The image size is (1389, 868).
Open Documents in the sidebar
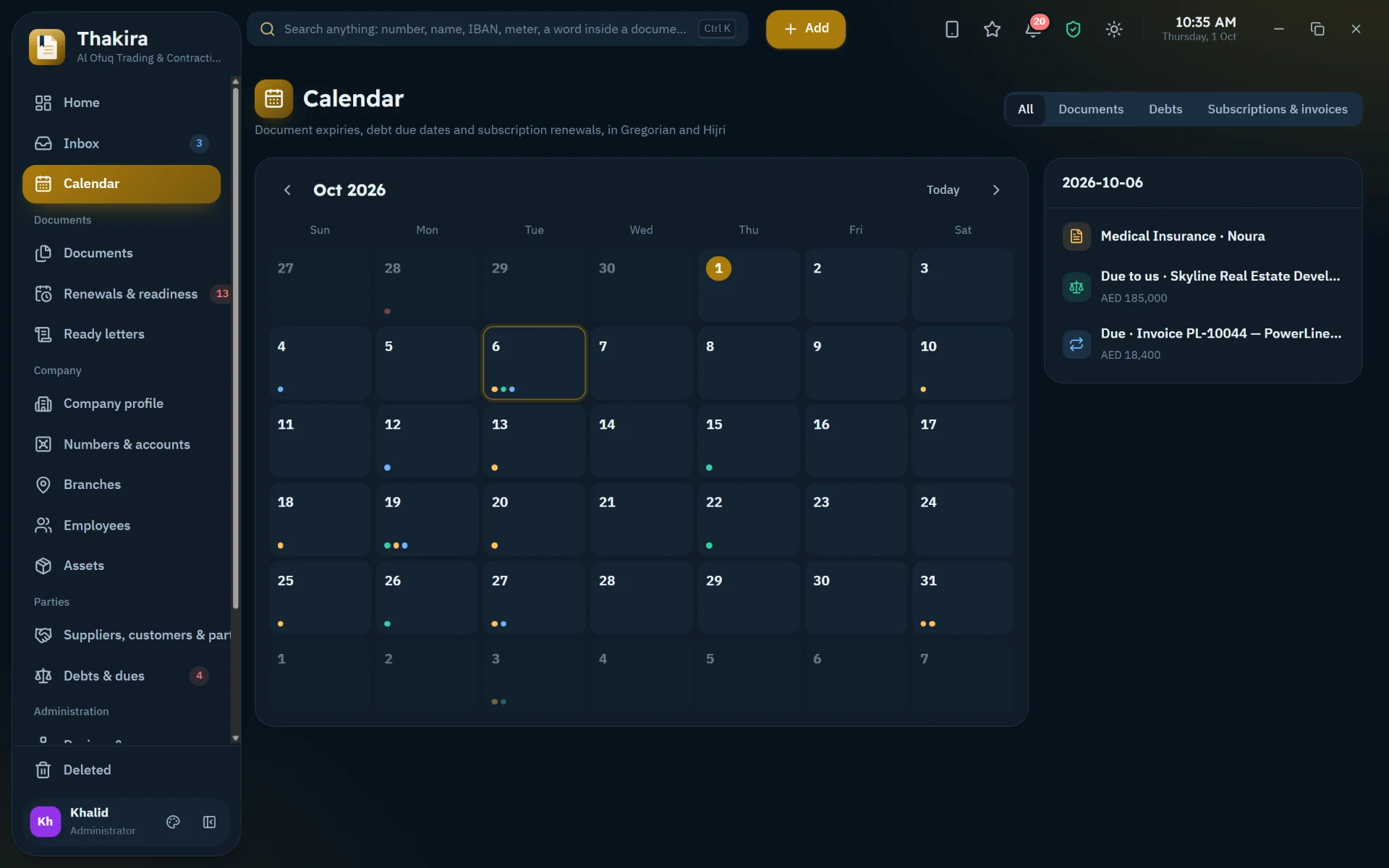pyautogui.click(x=122, y=253)
